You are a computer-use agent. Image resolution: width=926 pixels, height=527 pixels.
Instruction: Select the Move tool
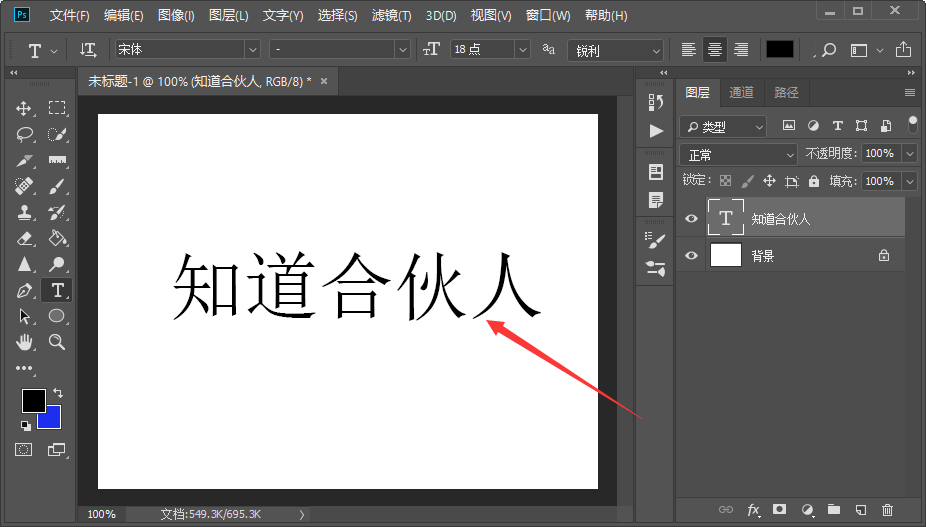point(24,108)
